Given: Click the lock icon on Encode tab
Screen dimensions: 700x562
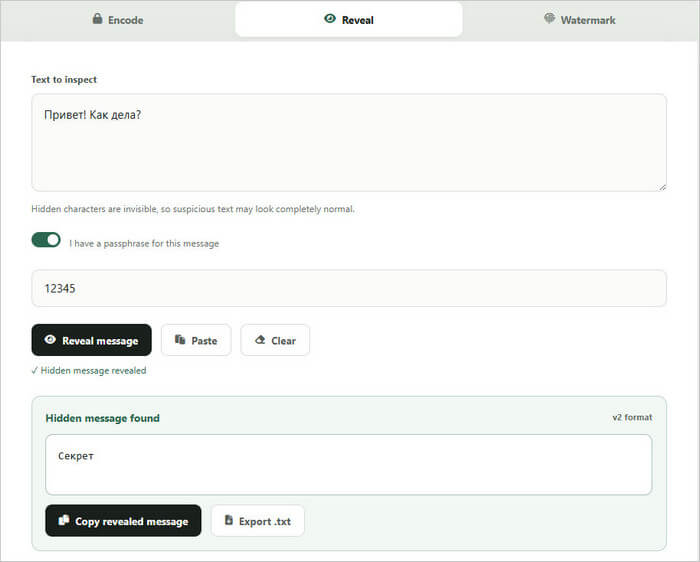Looking at the screenshot, I should click(x=97, y=19).
